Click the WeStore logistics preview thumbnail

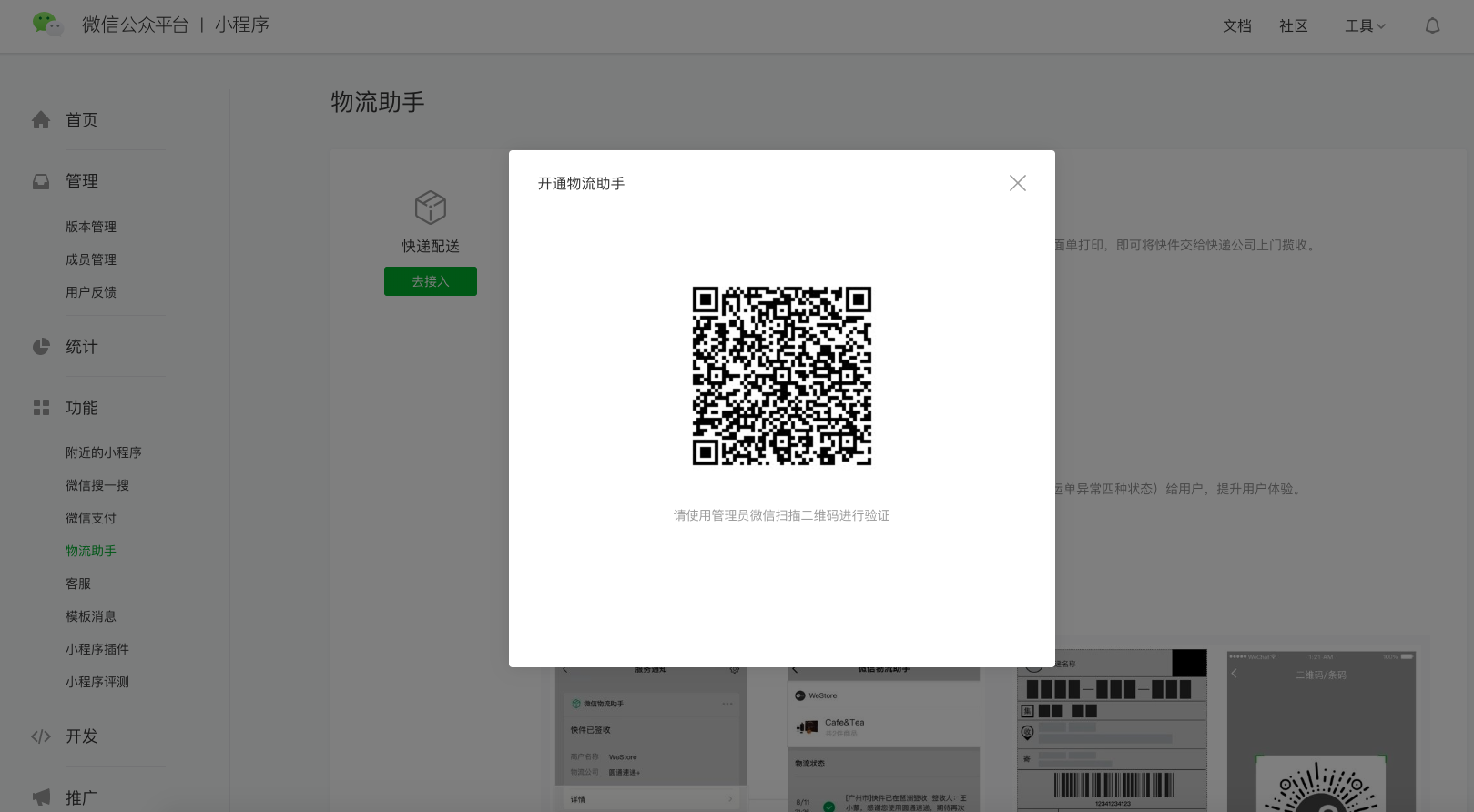pyautogui.click(x=884, y=739)
